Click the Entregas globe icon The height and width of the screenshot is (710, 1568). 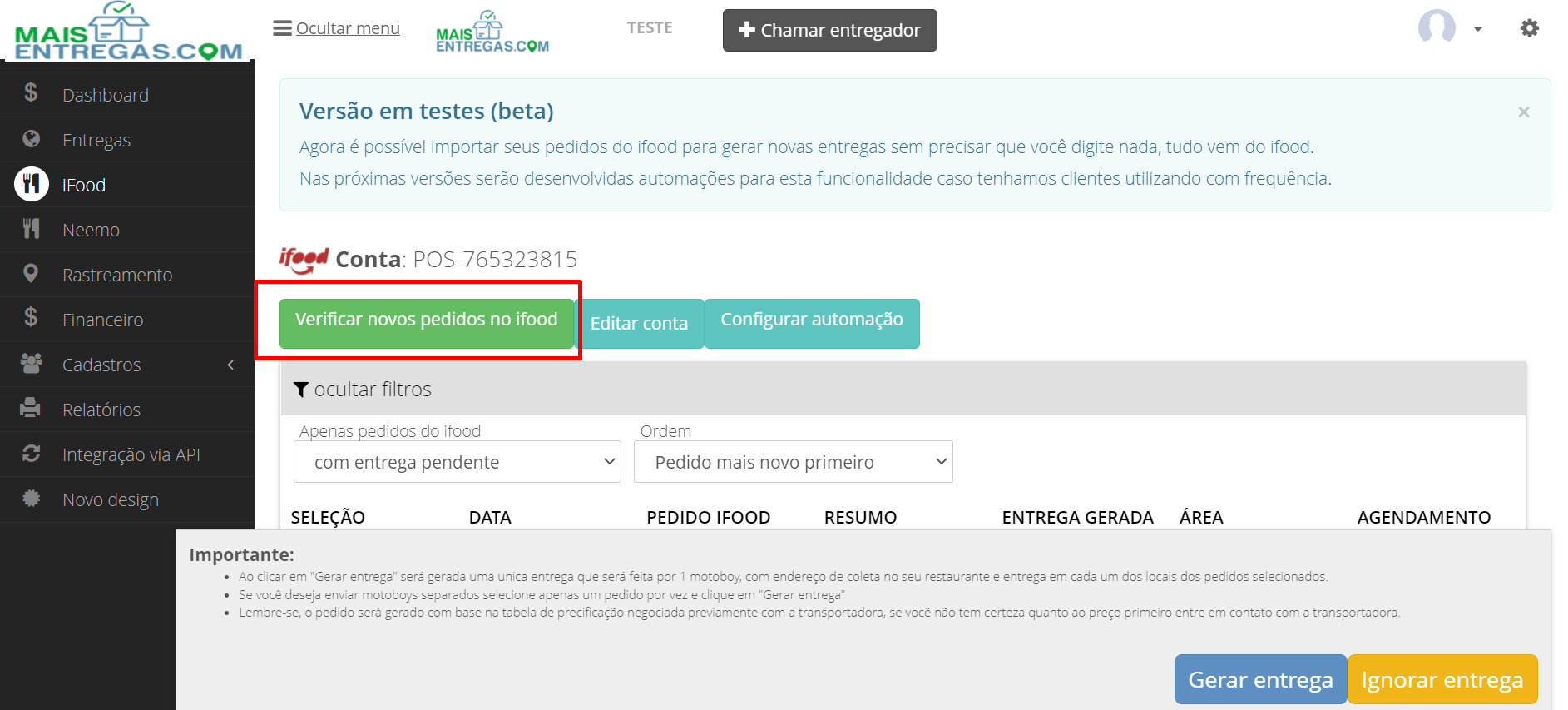(x=31, y=138)
